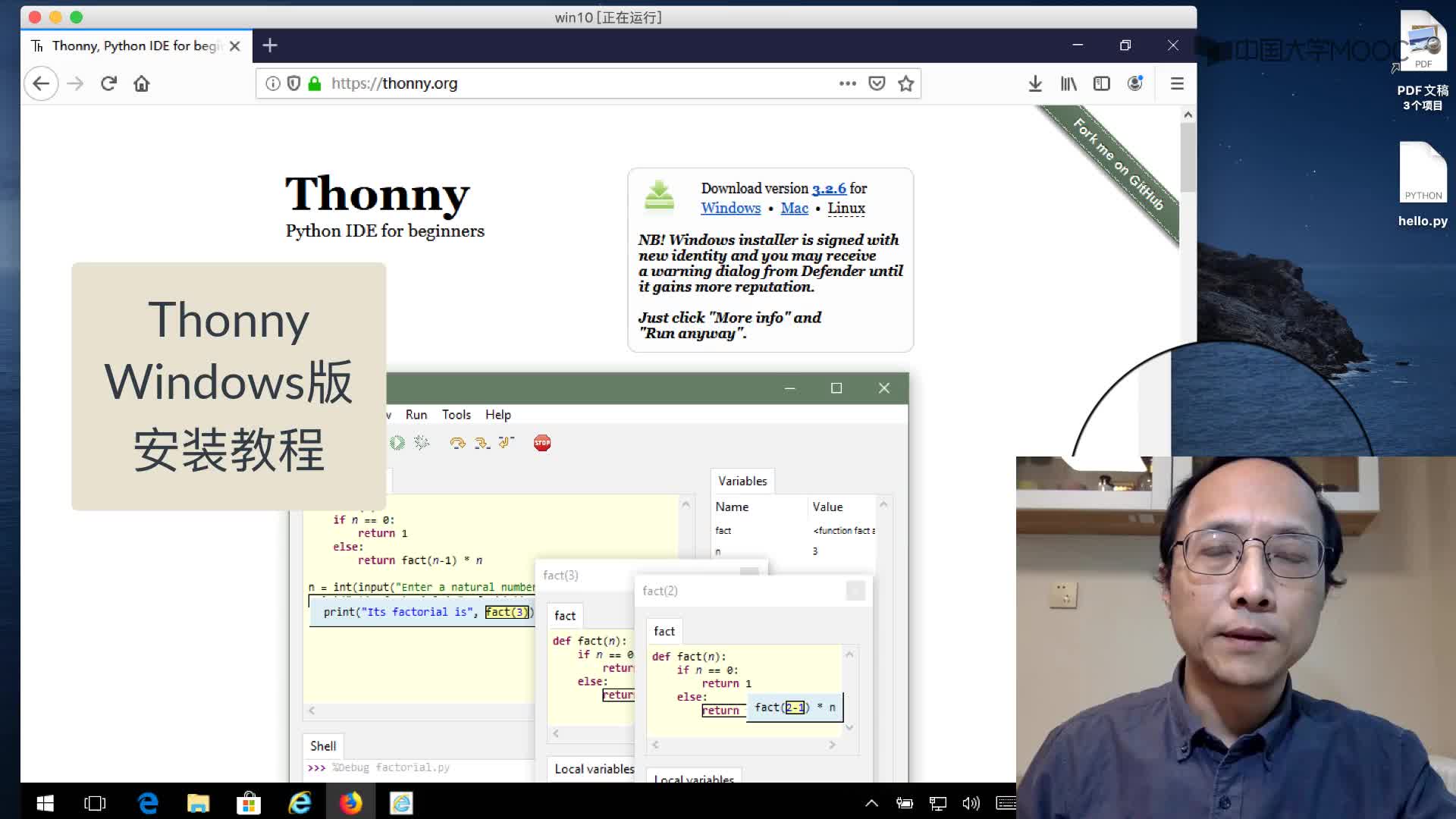Select the fact tab in fact(2) window
This screenshot has width=1456, height=819.
tap(664, 631)
